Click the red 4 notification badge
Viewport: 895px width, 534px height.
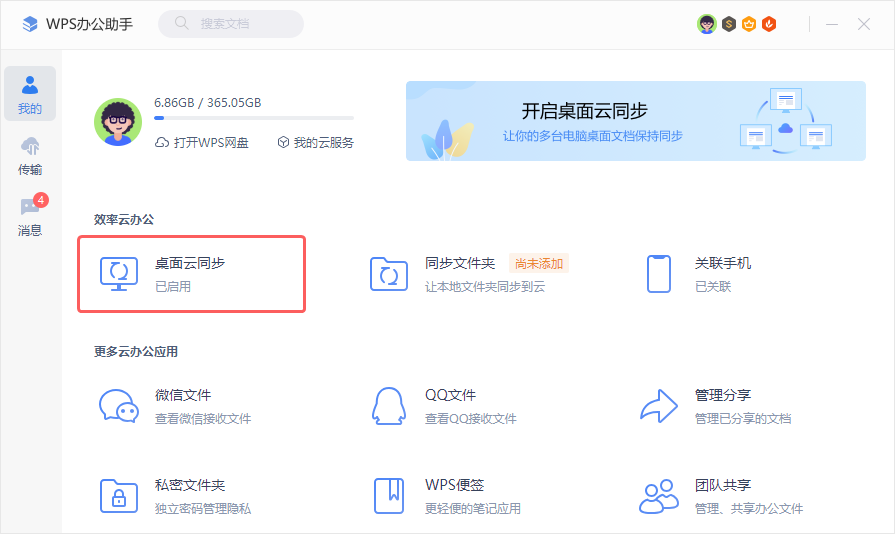point(41,200)
